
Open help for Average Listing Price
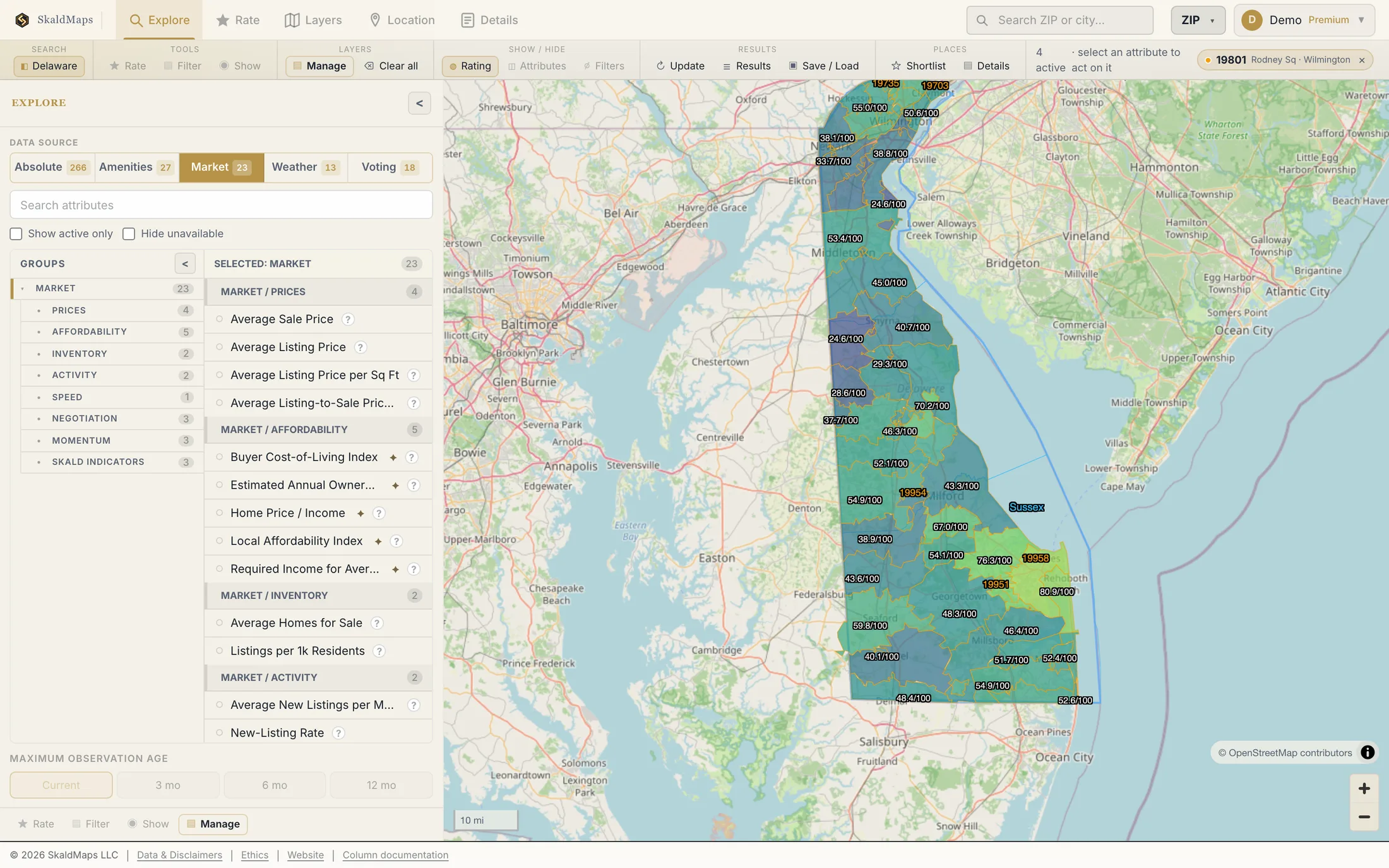click(x=361, y=347)
